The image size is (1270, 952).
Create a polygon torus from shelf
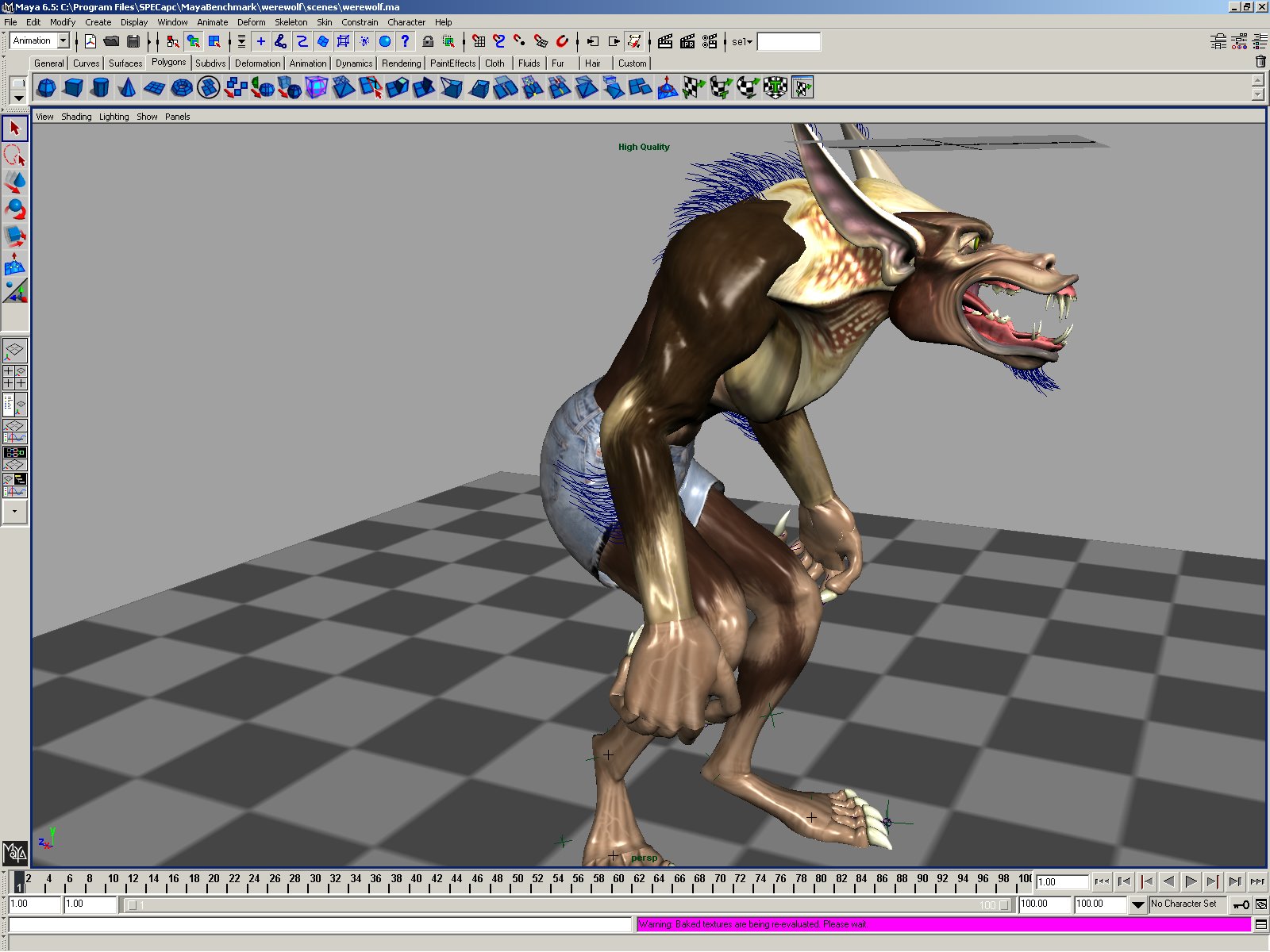182,88
